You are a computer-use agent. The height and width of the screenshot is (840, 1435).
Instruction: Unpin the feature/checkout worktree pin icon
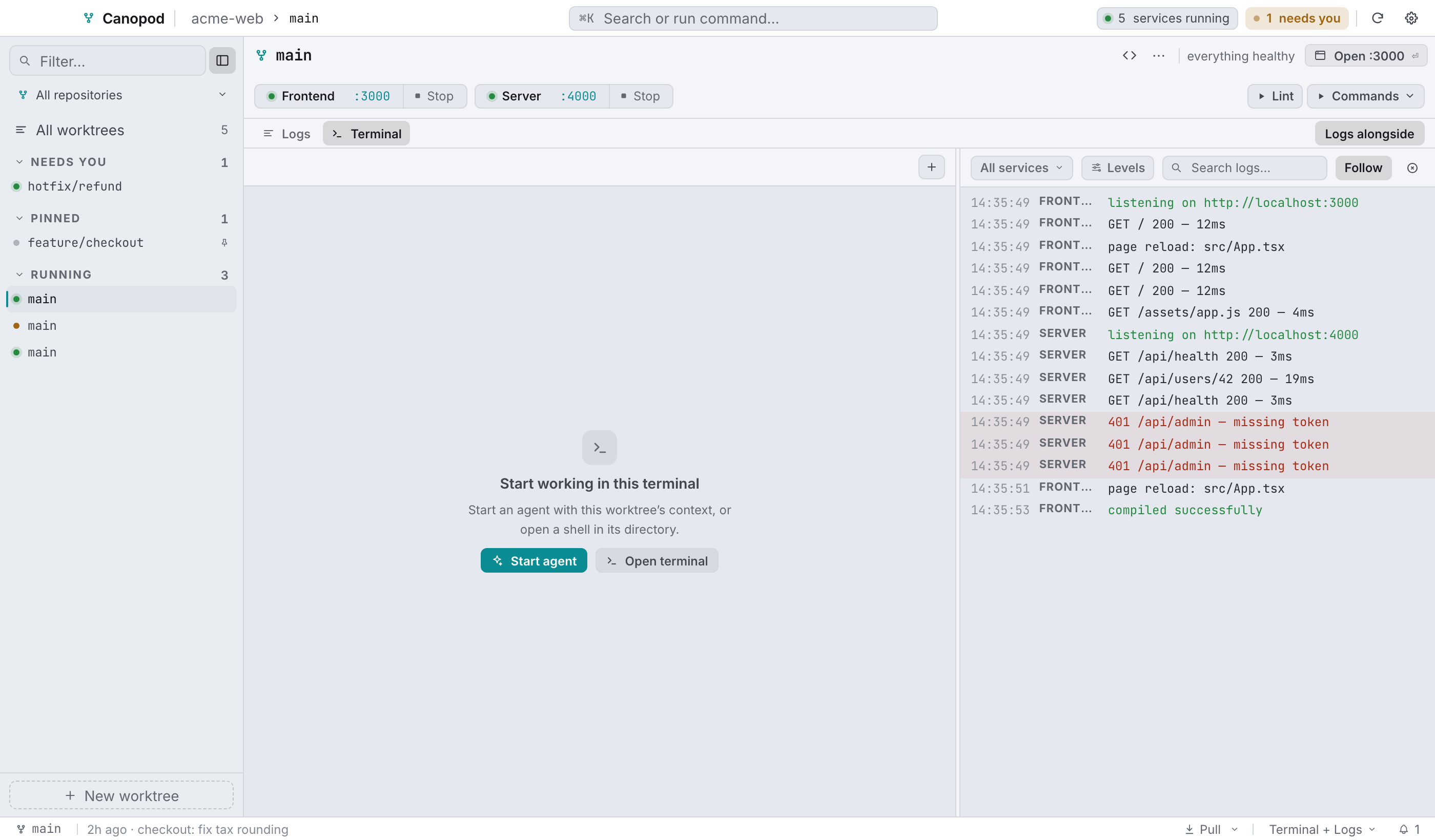[224, 242]
